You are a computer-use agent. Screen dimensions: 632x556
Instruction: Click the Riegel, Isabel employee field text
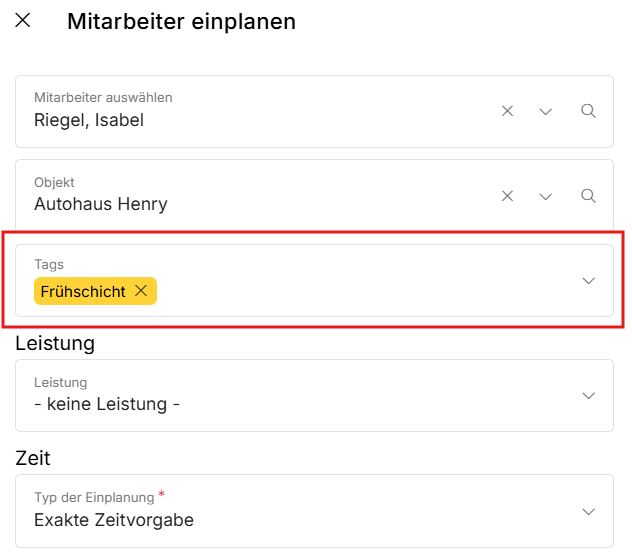89,120
